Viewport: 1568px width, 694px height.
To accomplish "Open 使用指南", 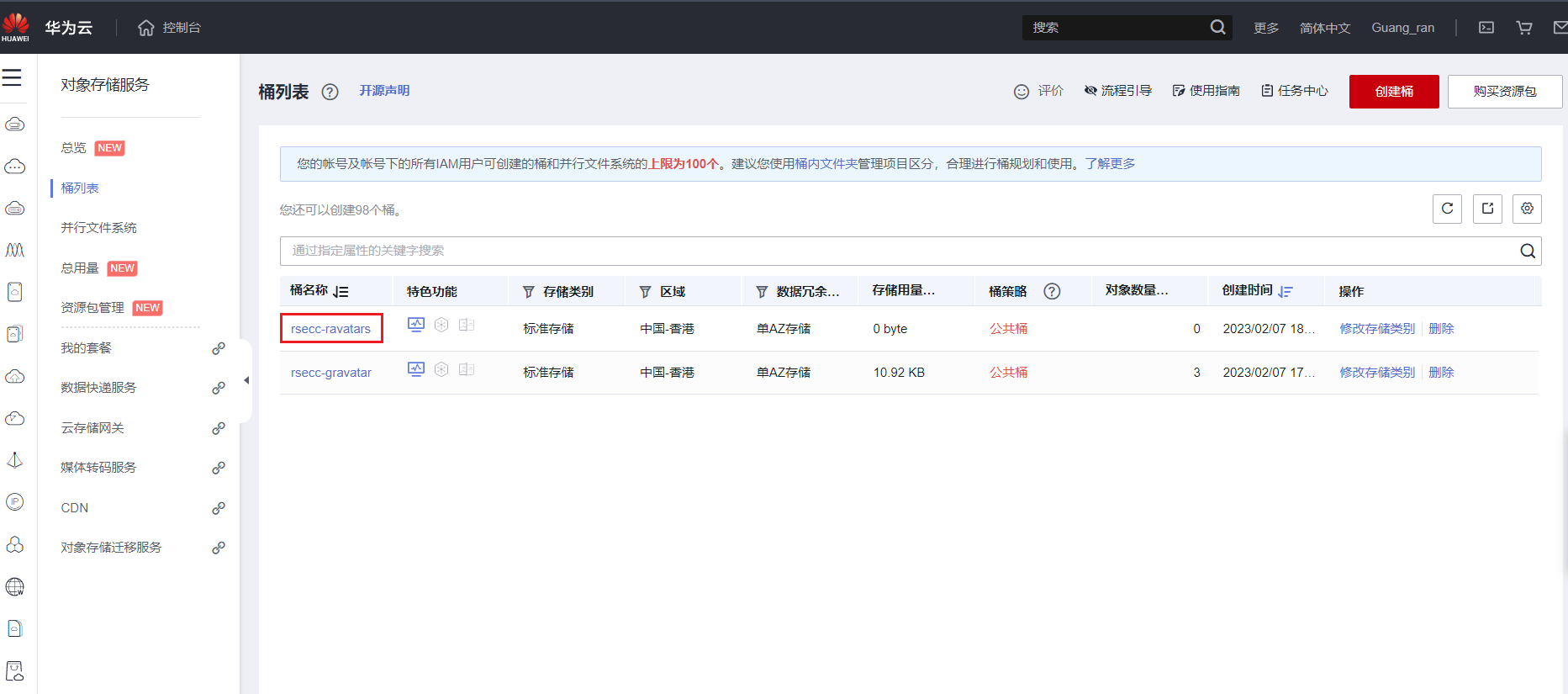I will click(1206, 91).
